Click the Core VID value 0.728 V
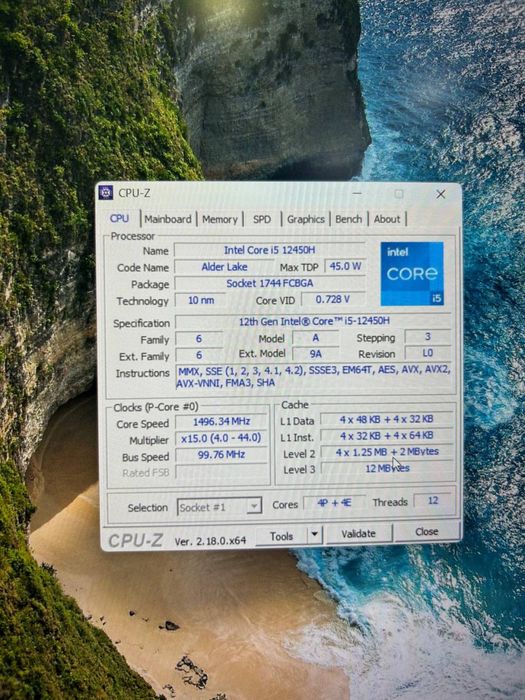Viewport: 525px width, 700px height. tap(333, 299)
